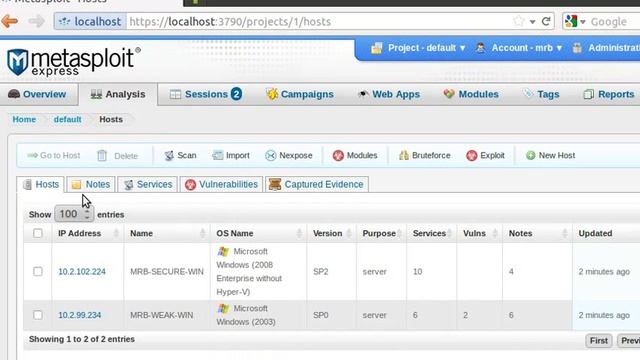Sort table by Purpose column
The image size is (640, 360).
tap(381, 233)
